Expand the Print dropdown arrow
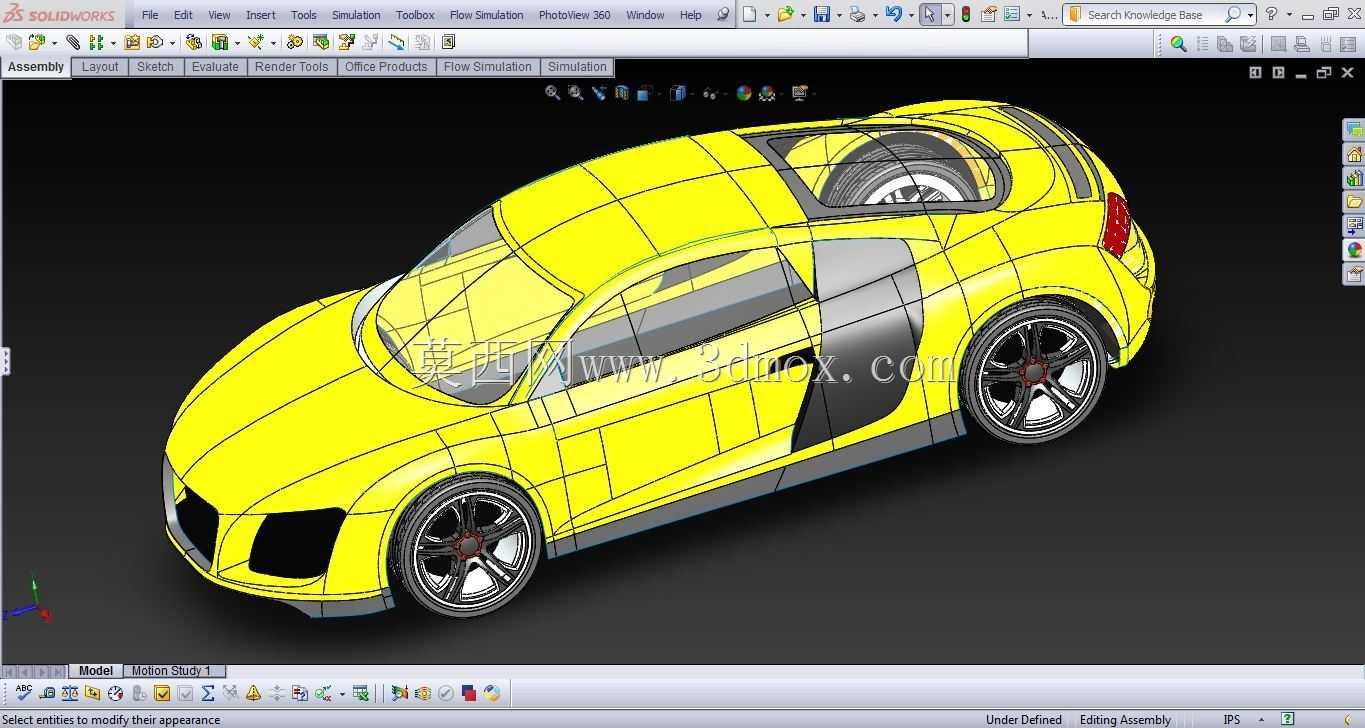1365x728 pixels. click(x=874, y=15)
